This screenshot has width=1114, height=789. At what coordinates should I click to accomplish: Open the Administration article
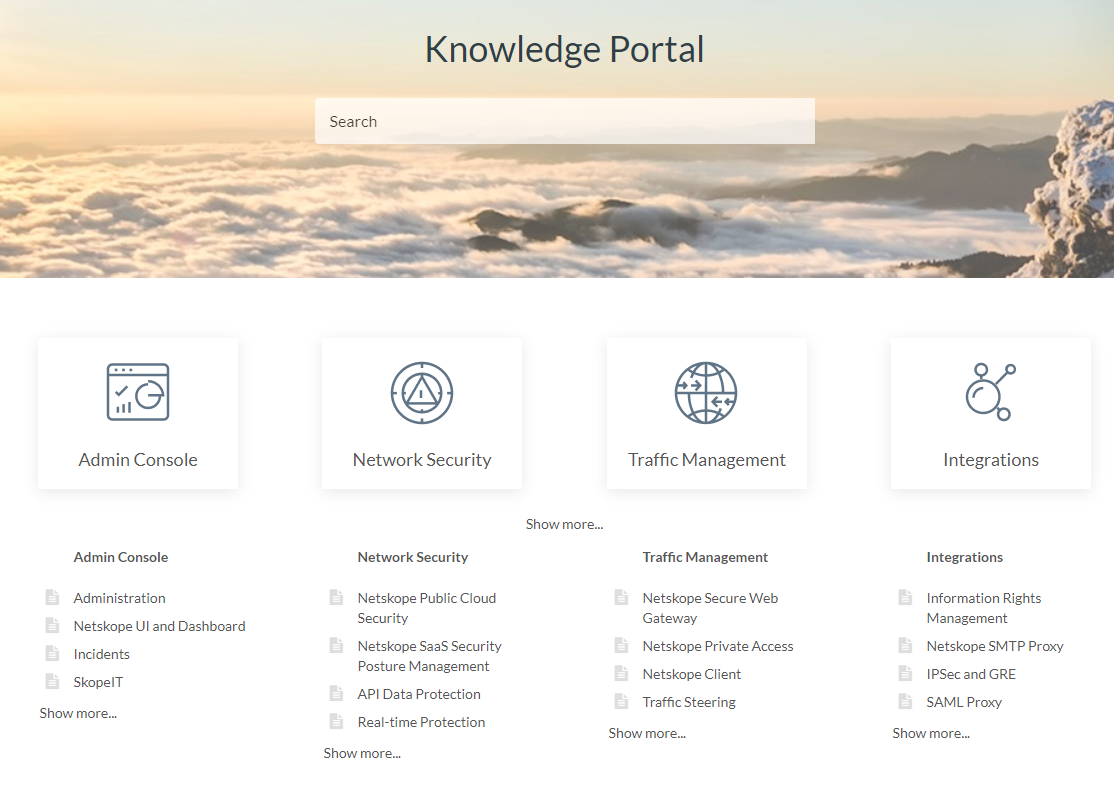pyautogui.click(x=119, y=598)
